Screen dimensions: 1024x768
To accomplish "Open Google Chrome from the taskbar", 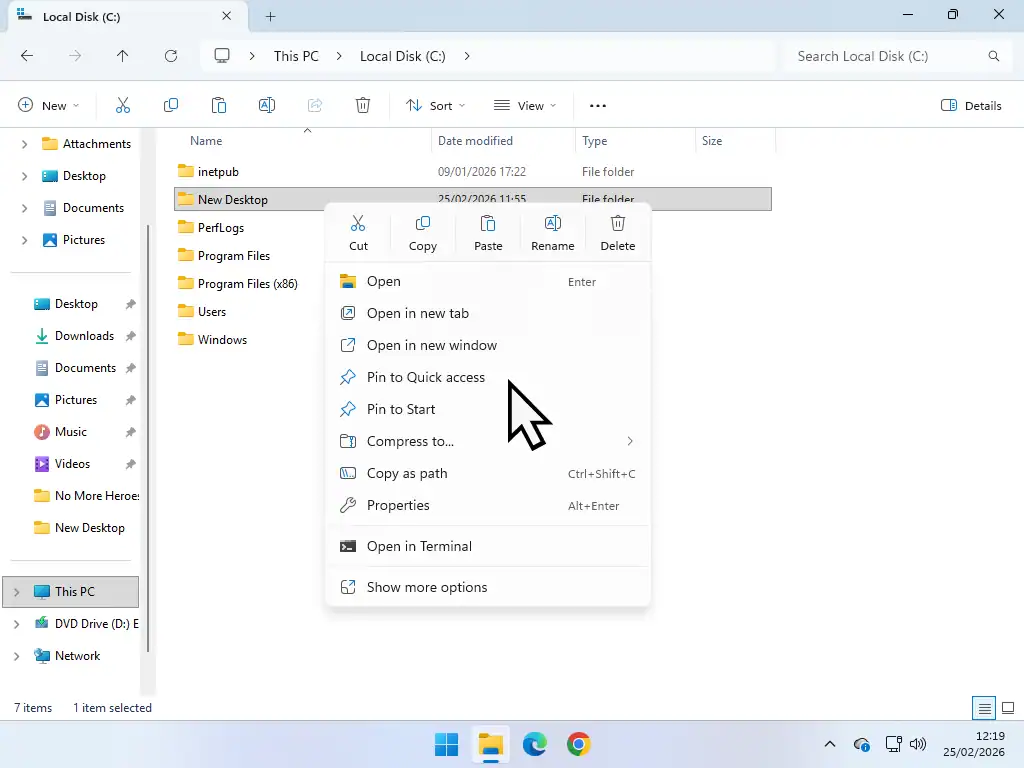I will click(x=578, y=744).
